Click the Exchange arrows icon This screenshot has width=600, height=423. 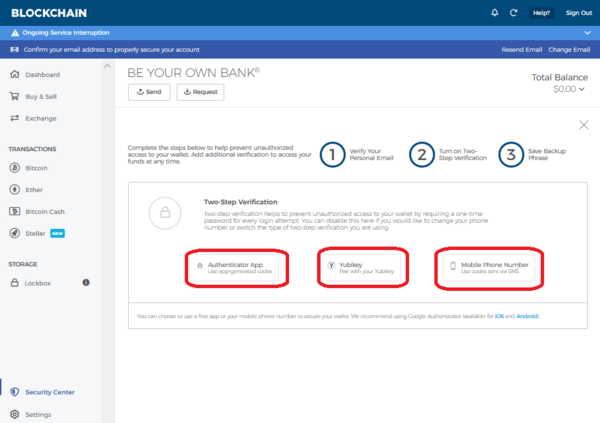15,118
